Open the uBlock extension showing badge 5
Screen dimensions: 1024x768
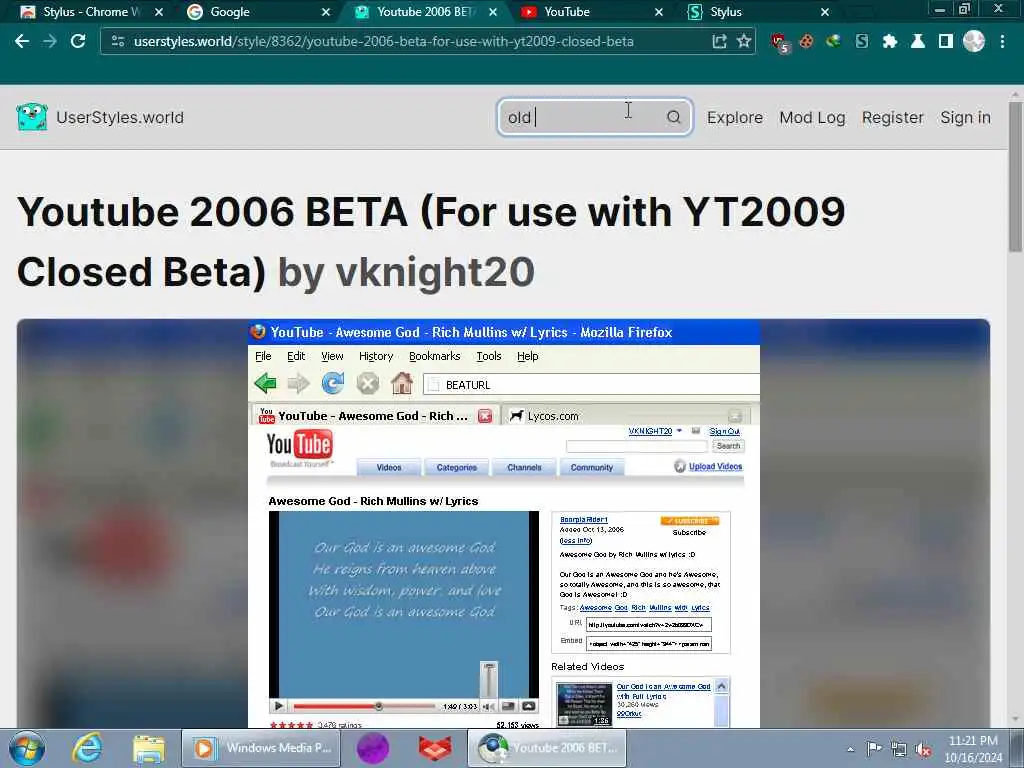[780, 42]
